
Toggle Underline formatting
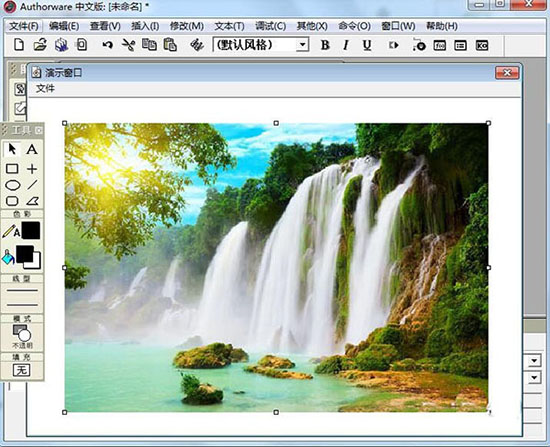(367, 45)
